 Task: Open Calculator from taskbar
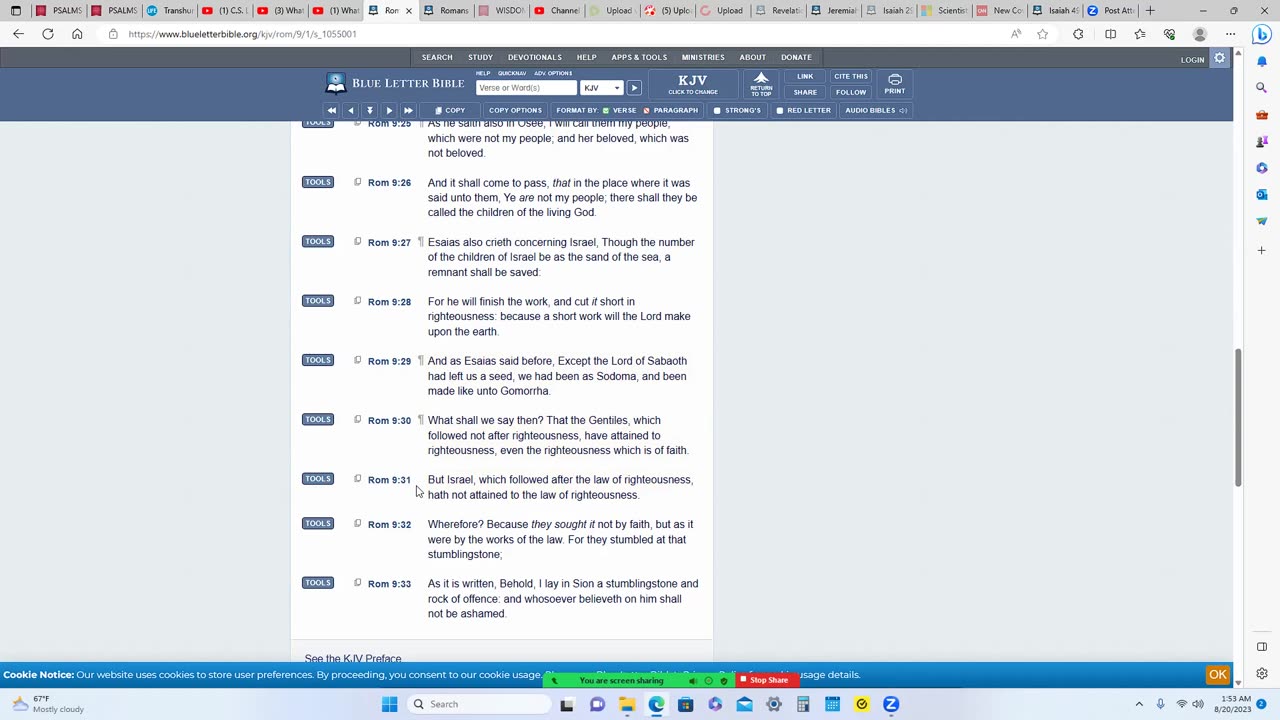803,704
